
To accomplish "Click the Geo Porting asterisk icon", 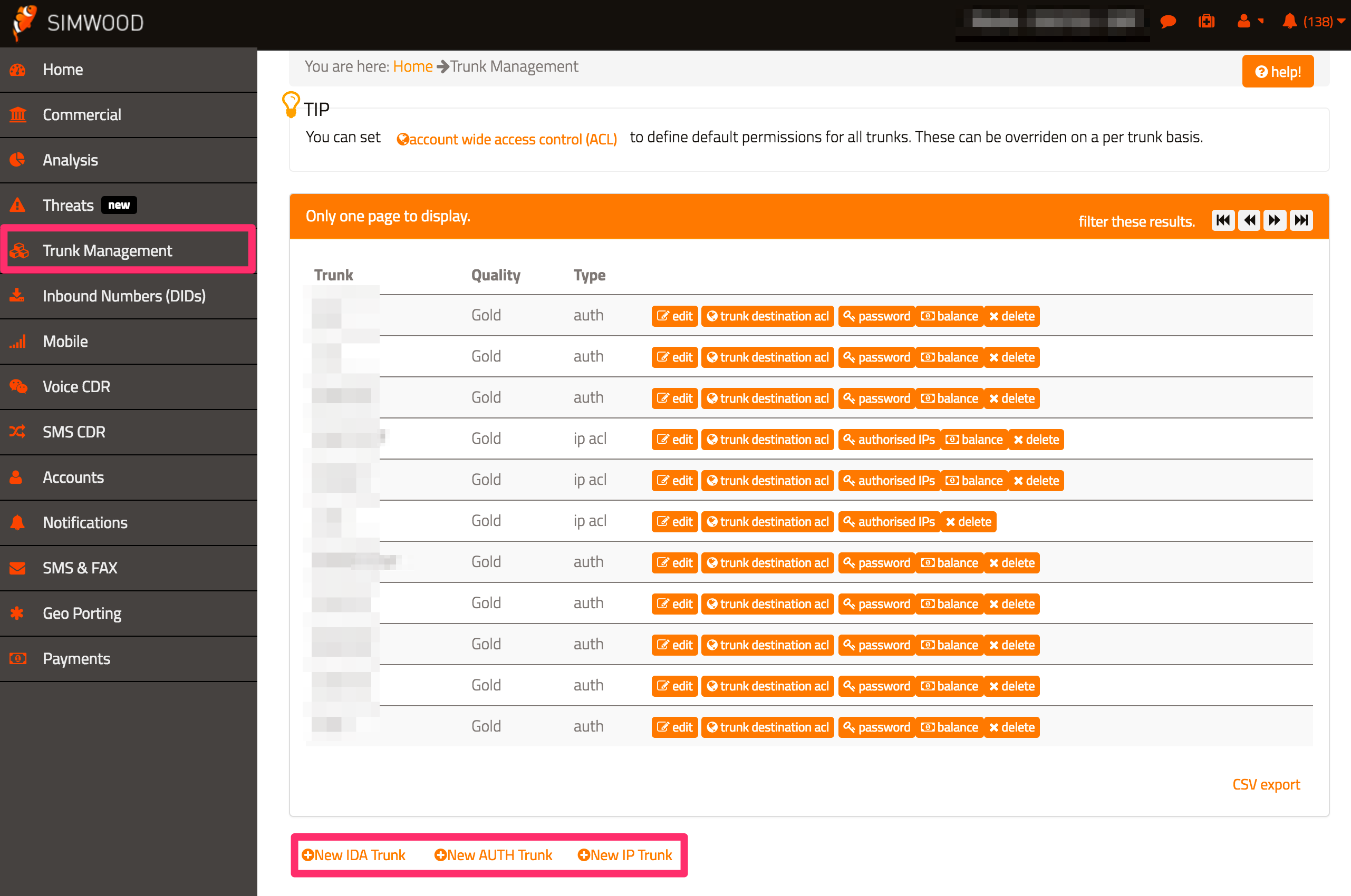I will point(17,613).
